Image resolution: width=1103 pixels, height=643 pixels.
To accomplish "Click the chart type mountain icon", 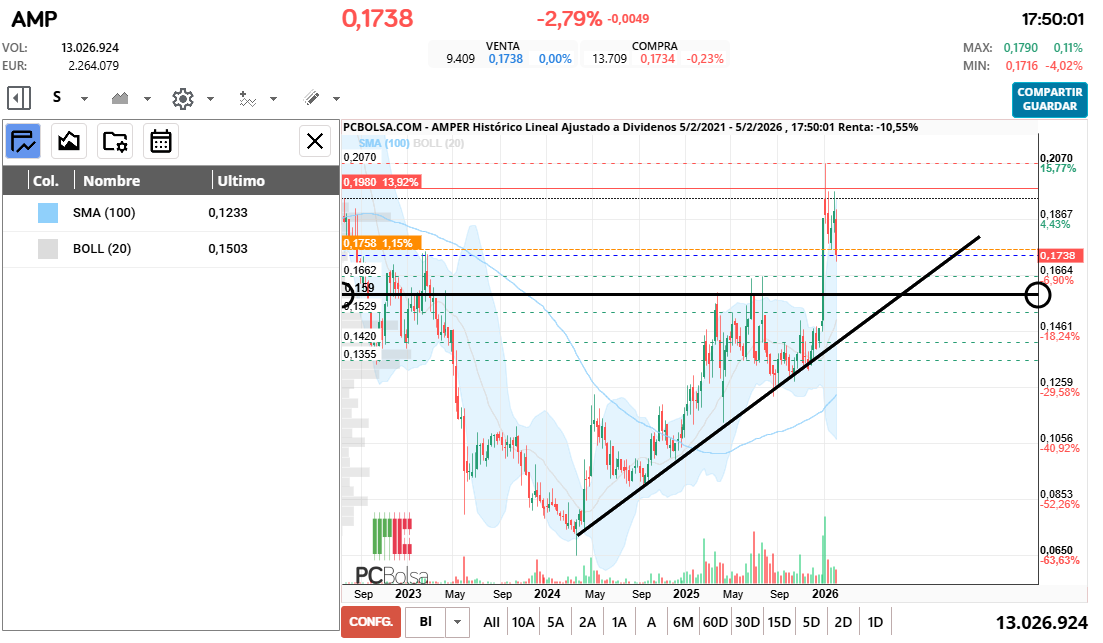I will (x=121, y=98).
